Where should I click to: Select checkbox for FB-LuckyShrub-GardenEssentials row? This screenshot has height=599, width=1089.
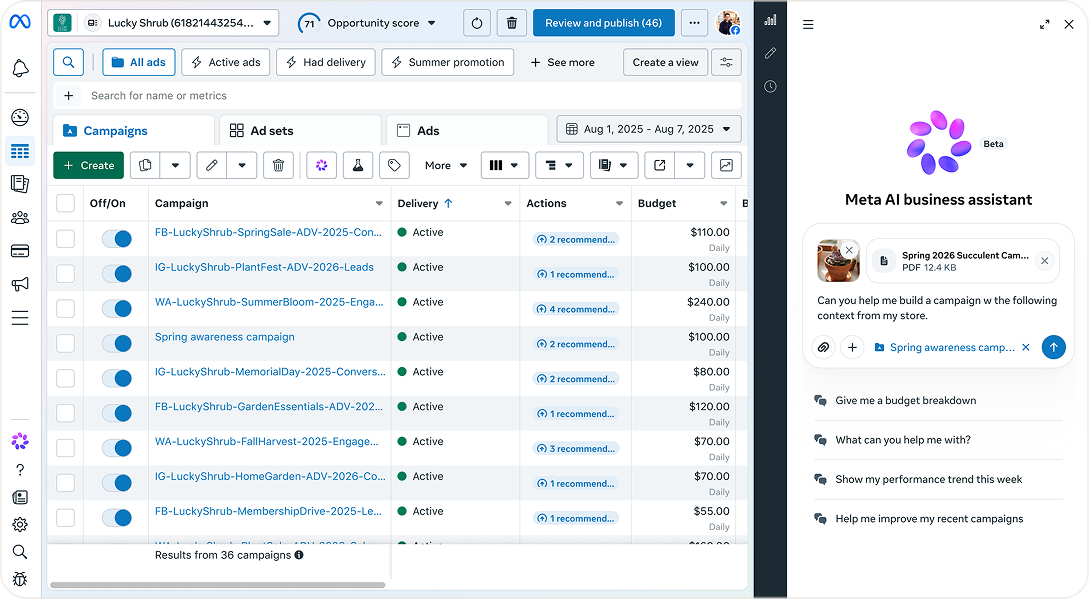[65, 413]
